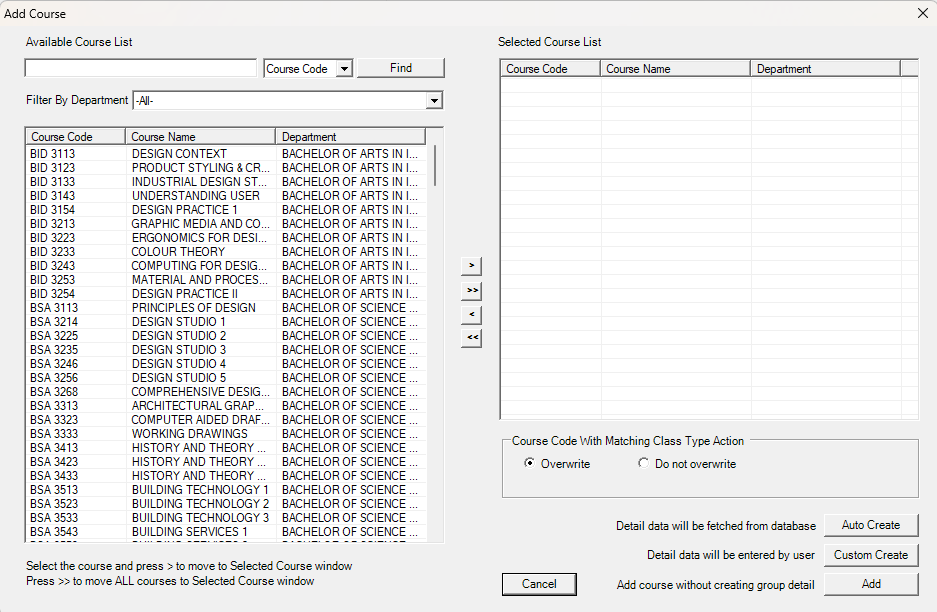
Task: Select the Overwrite radio option
Action: click(x=529, y=464)
